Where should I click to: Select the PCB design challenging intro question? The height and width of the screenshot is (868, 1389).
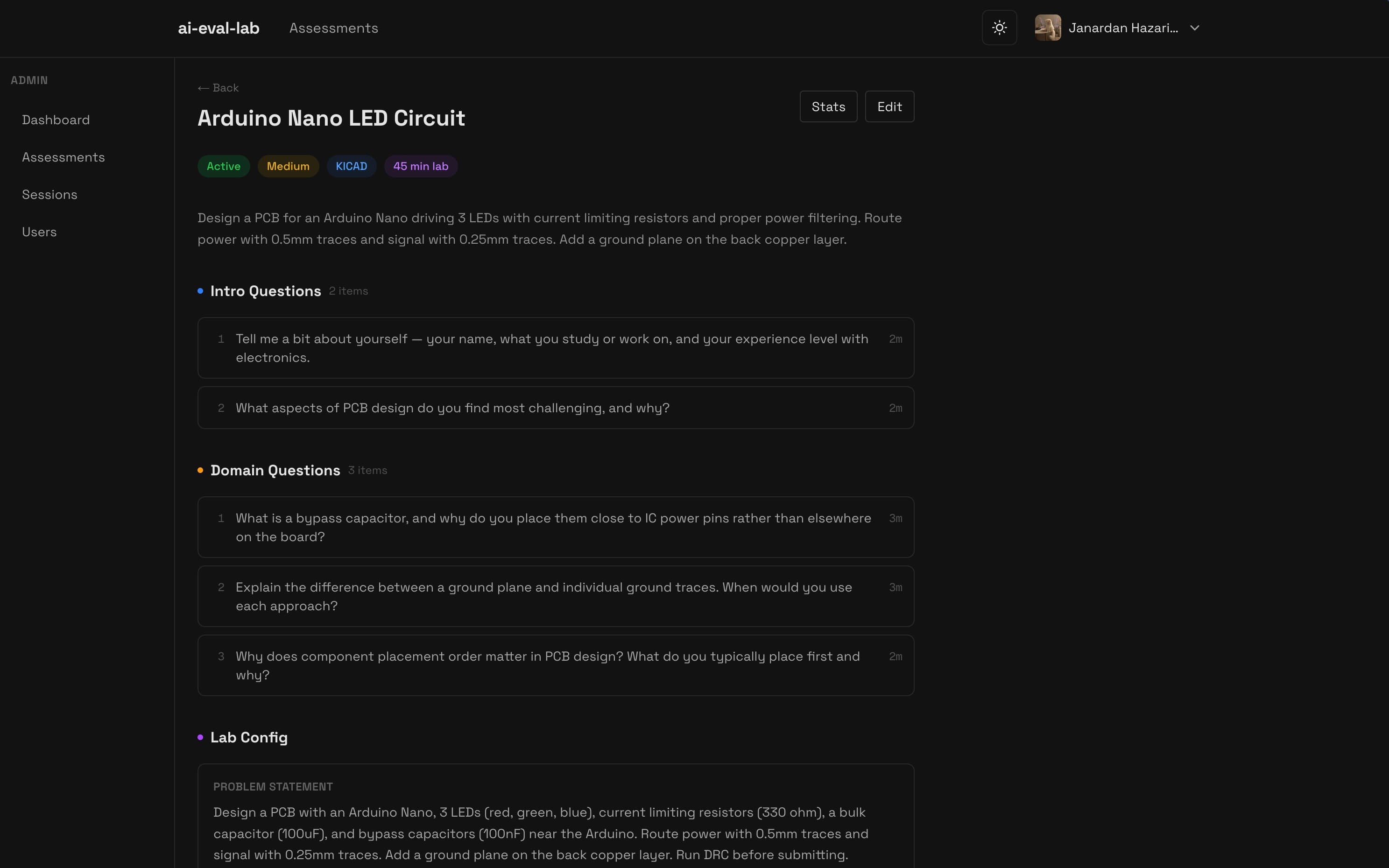point(556,408)
